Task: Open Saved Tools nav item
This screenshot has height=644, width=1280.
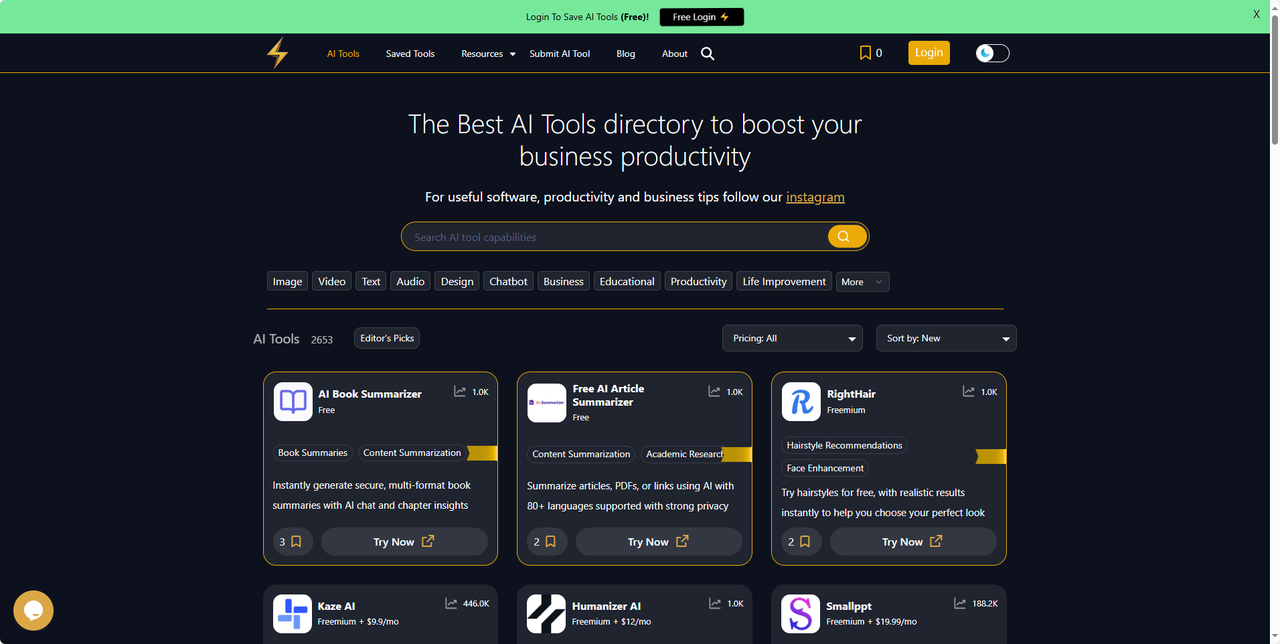Action: pos(410,54)
